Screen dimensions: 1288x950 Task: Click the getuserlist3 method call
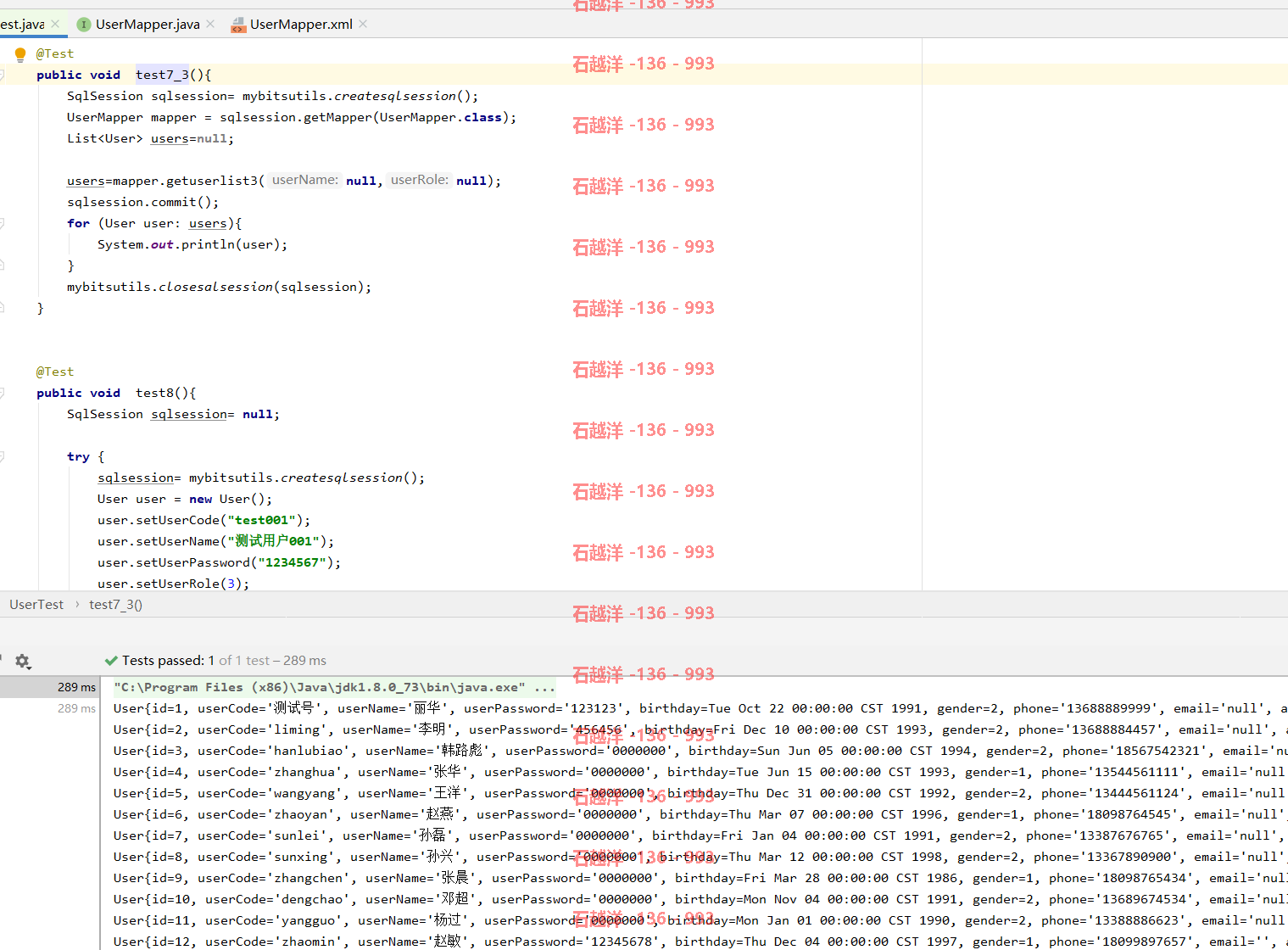212,181
